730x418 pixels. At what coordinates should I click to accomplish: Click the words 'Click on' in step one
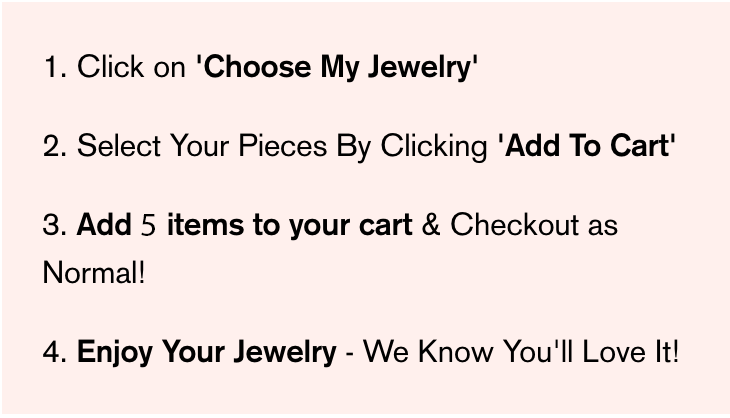(131, 67)
